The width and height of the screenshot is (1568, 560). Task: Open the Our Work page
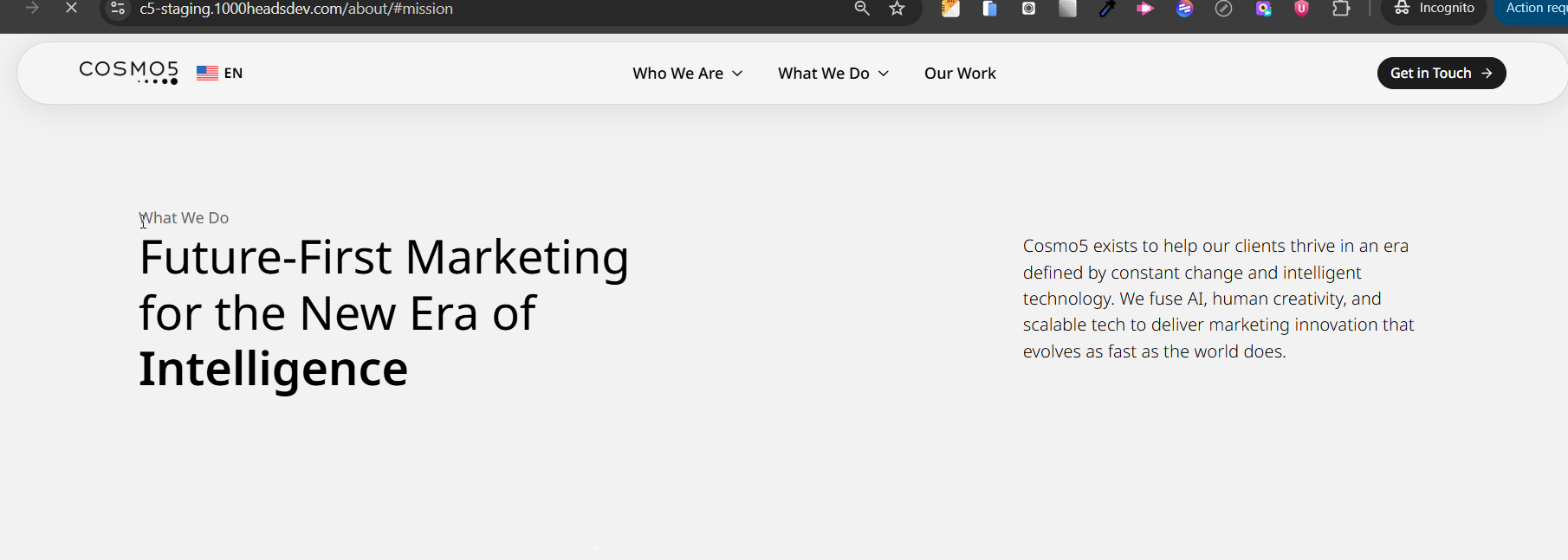tap(960, 74)
